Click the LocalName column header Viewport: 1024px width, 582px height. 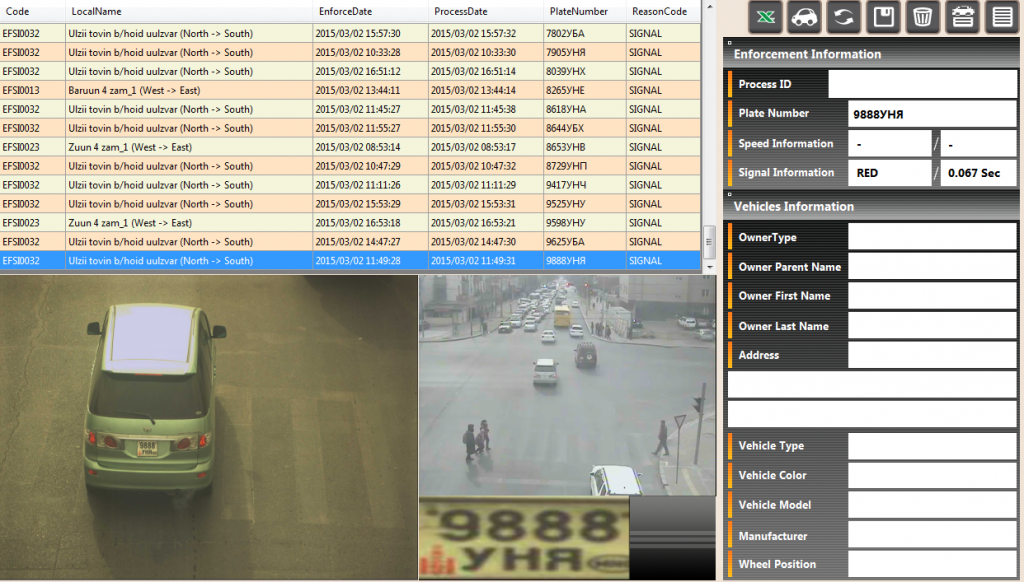pyautogui.click(x=96, y=11)
